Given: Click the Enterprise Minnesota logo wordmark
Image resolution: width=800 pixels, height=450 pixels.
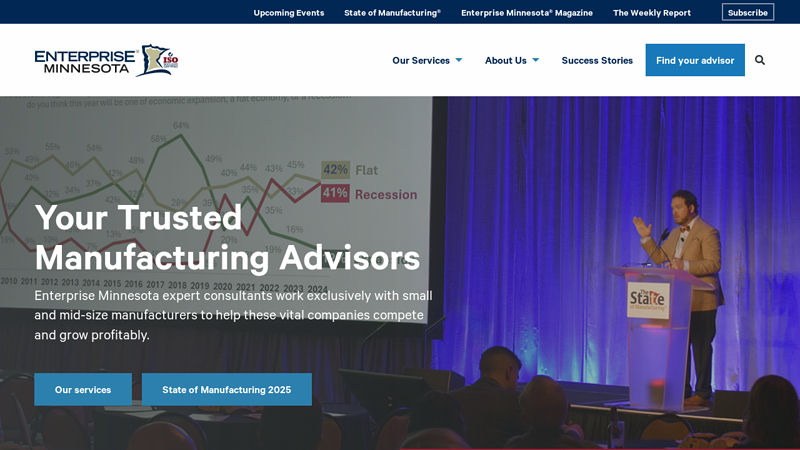Looking at the screenshot, I should [x=83, y=61].
